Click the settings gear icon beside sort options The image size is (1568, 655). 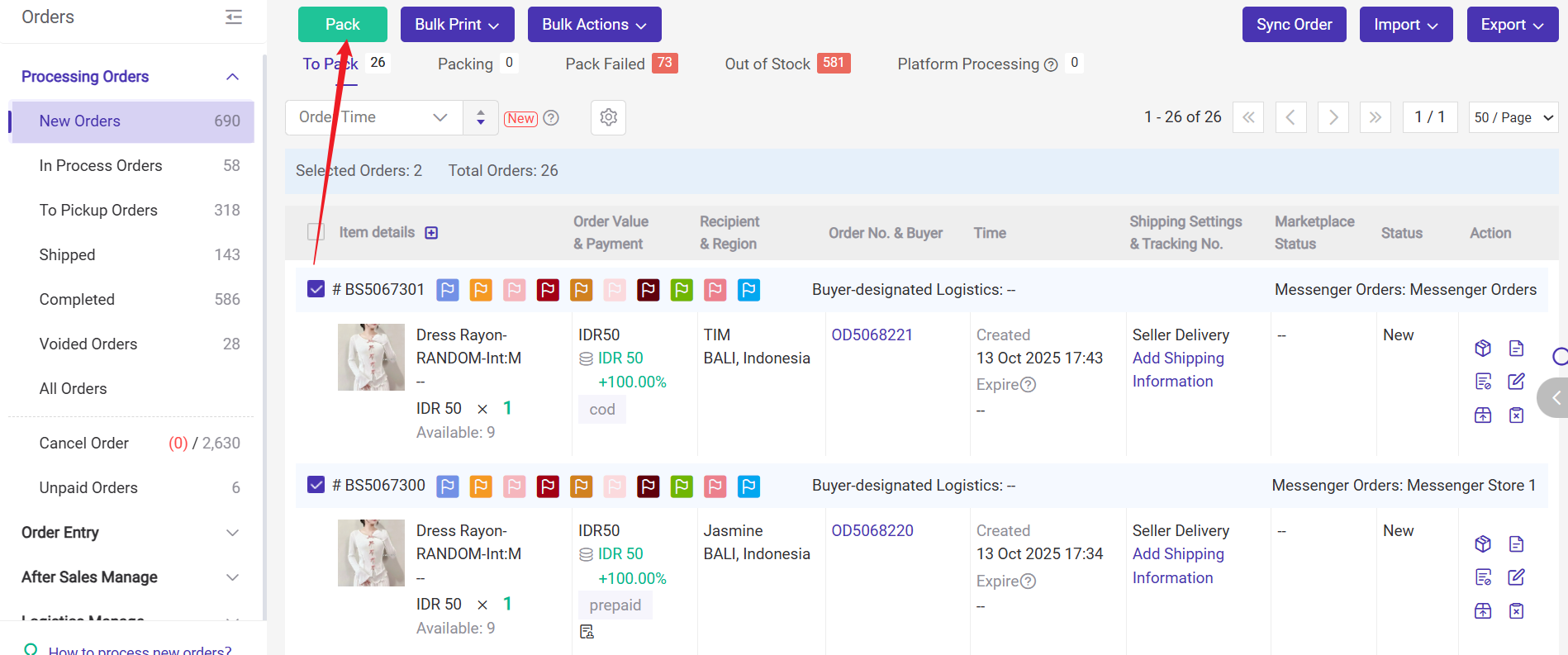[x=608, y=117]
